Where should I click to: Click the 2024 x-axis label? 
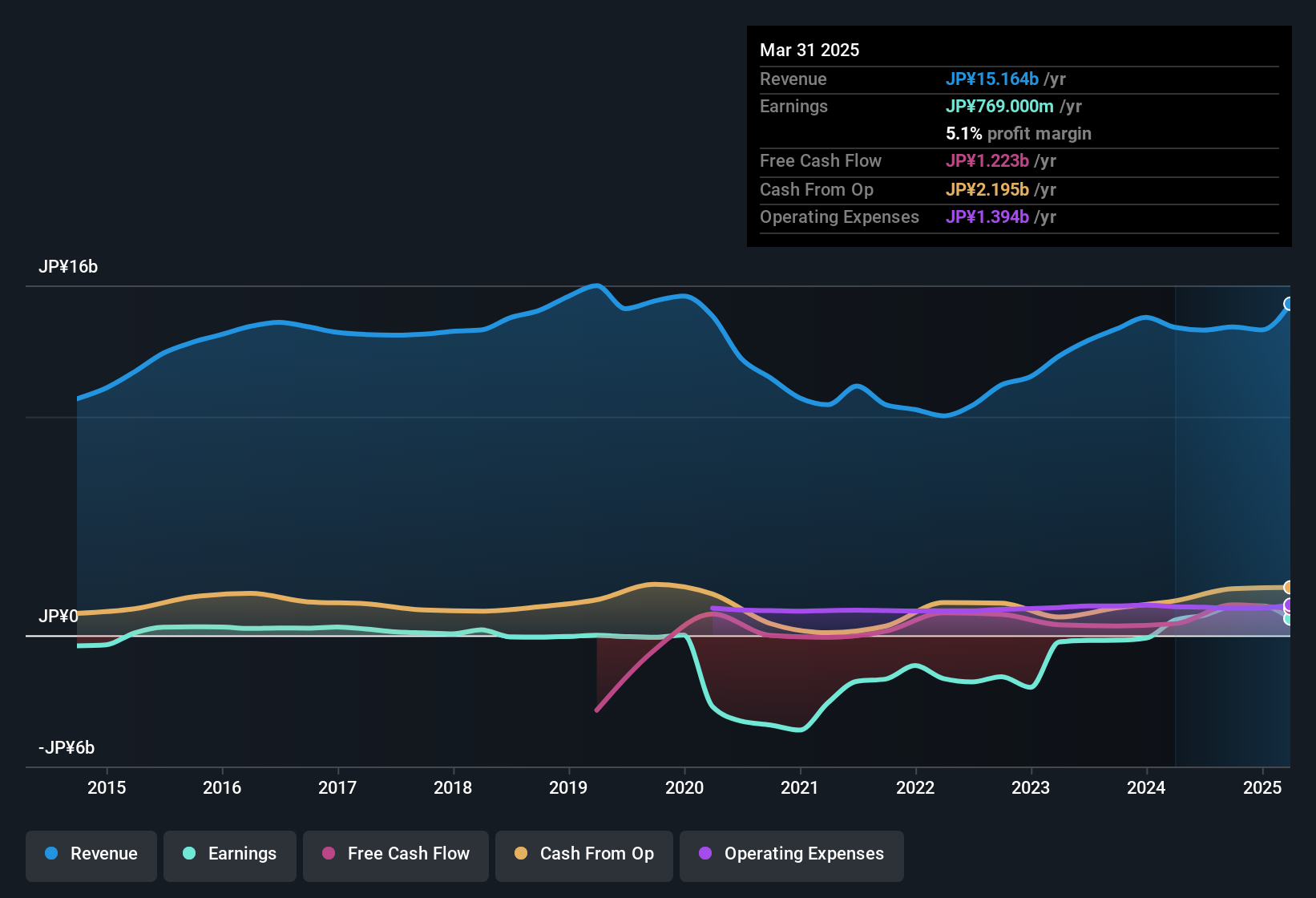1146,787
